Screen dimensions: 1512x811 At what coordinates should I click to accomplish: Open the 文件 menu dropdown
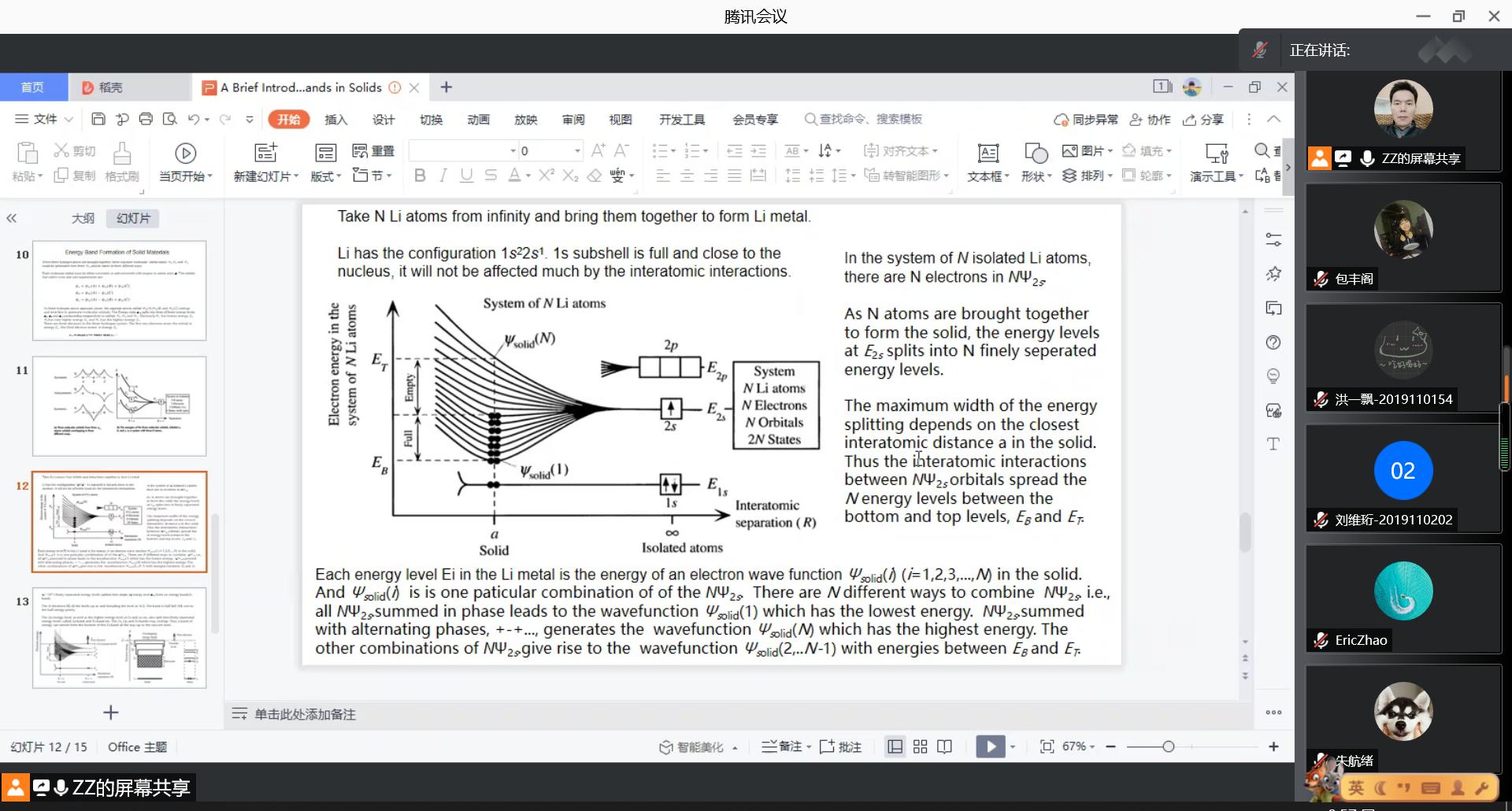45,119
